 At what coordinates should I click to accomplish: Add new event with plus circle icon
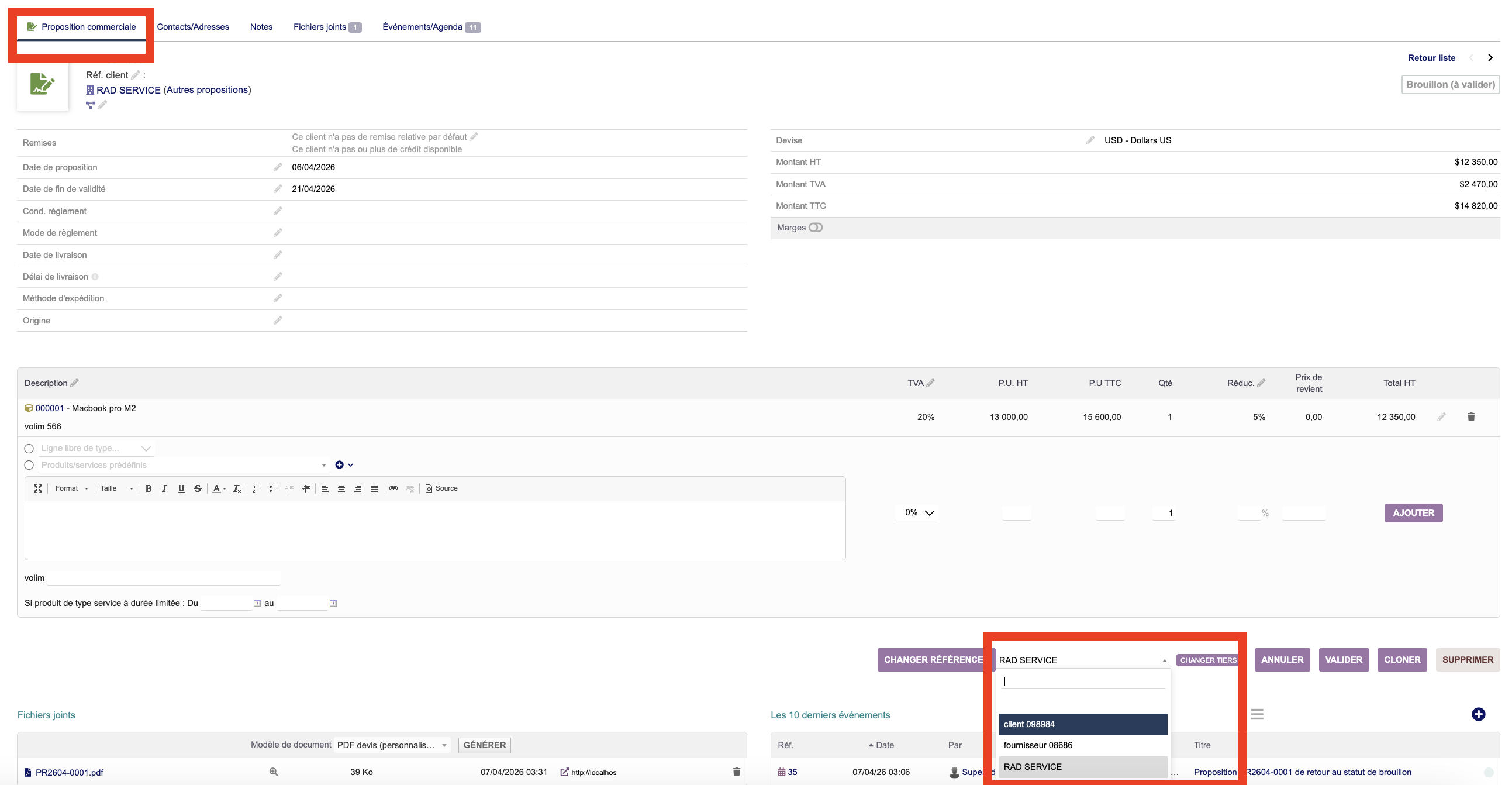[x=1478, y=715]
